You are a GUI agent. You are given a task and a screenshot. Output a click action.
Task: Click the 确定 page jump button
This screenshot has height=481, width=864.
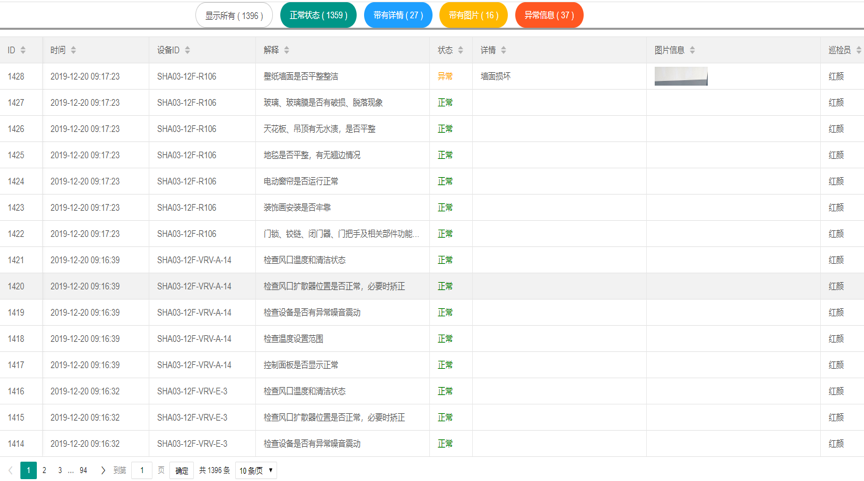pos(182,470)
